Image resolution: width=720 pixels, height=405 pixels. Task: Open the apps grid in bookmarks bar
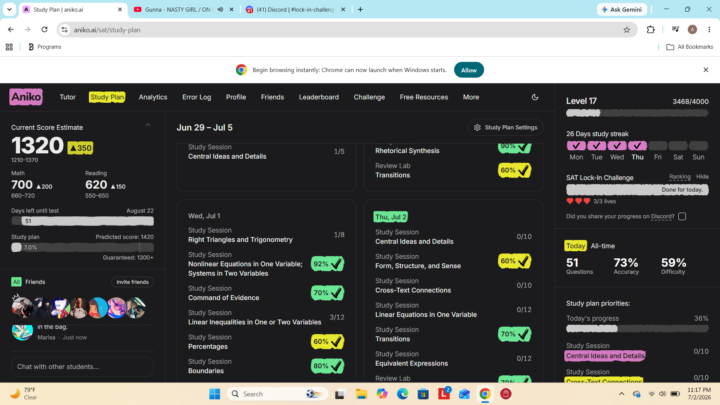pos(9,47)
